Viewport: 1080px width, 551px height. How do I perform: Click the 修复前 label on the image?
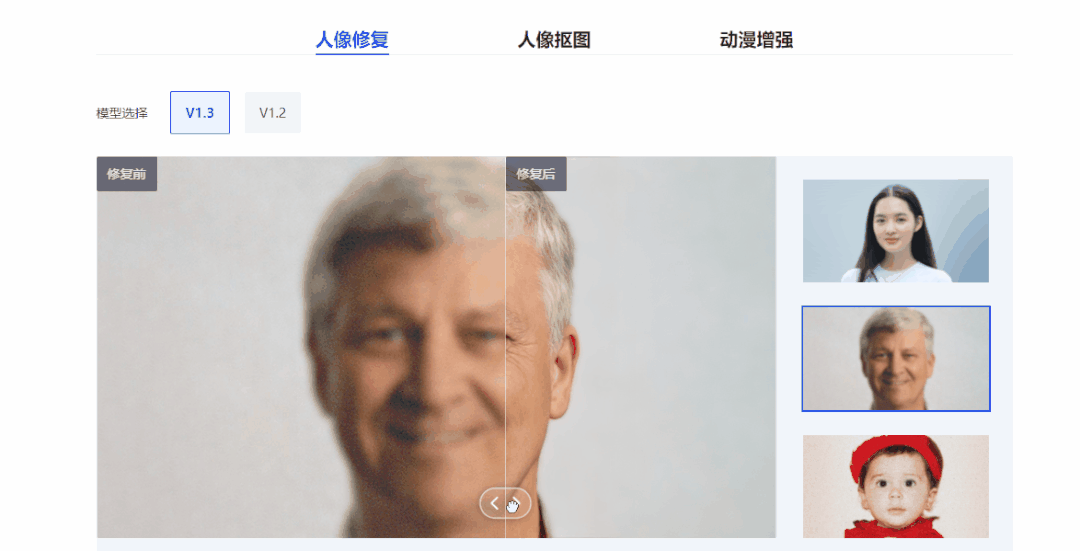pos(127,174)
